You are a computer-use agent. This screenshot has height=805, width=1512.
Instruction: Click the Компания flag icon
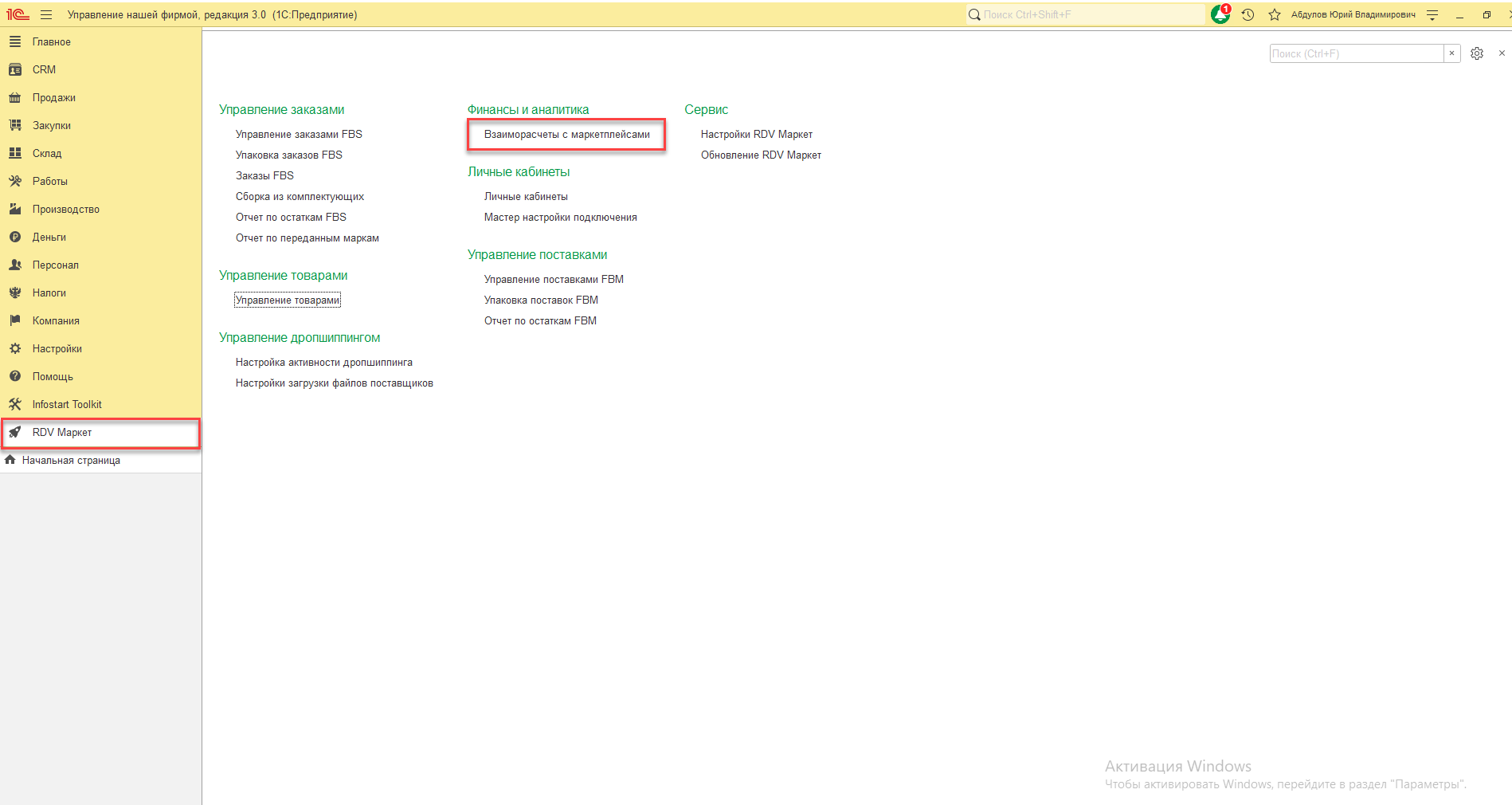15,320
